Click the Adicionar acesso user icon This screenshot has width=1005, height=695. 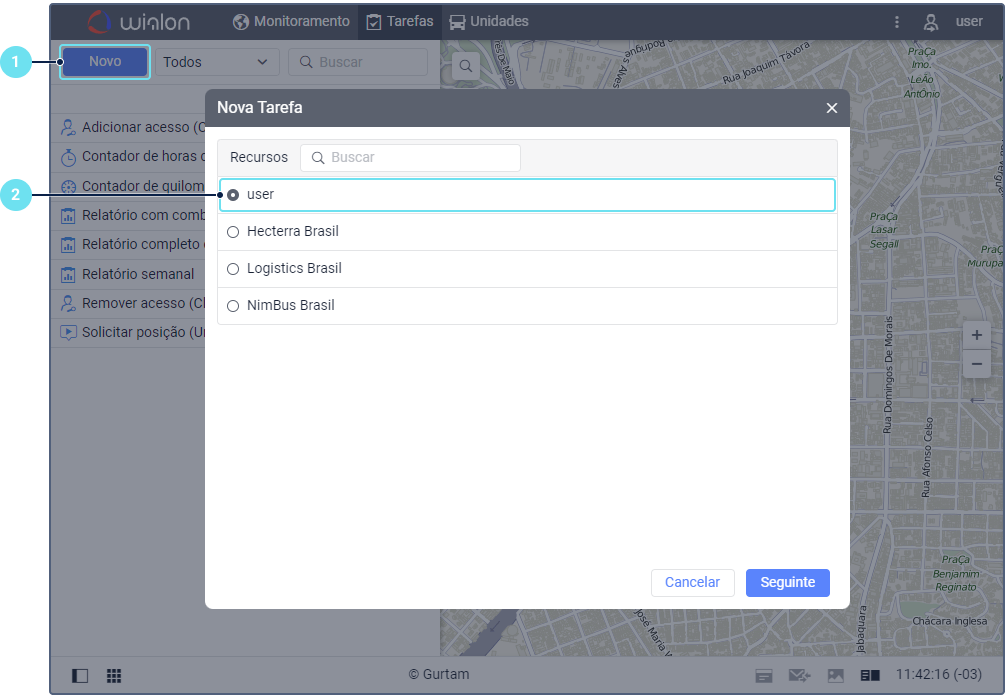pos(68,128)
